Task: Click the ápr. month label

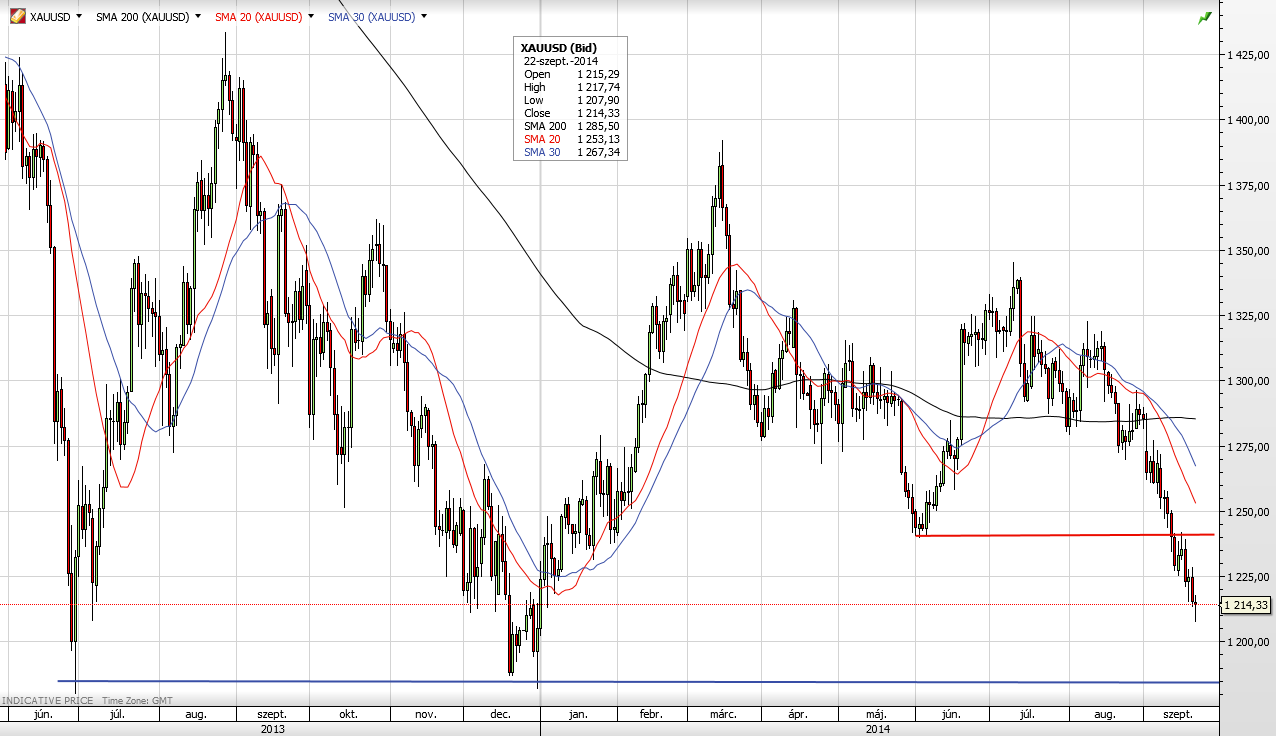Action: click(x=798, y=715)
